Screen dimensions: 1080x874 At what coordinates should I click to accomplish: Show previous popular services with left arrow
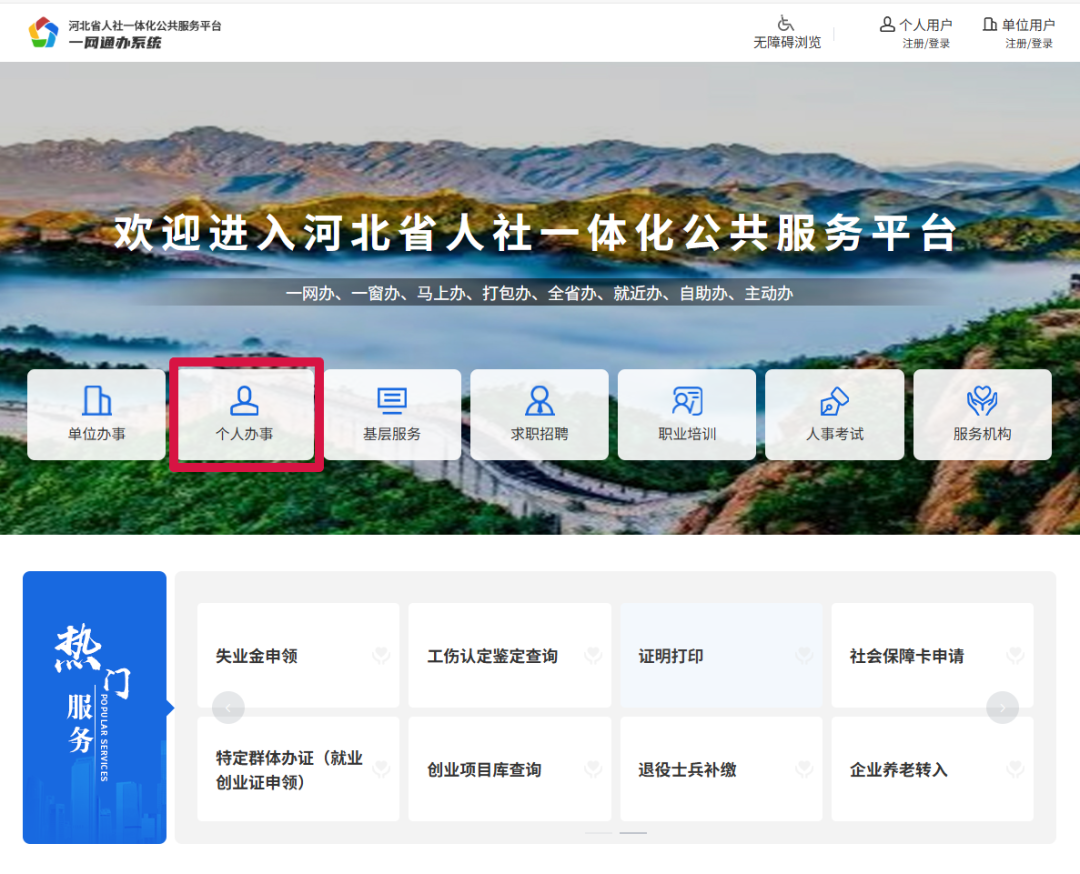228,708
